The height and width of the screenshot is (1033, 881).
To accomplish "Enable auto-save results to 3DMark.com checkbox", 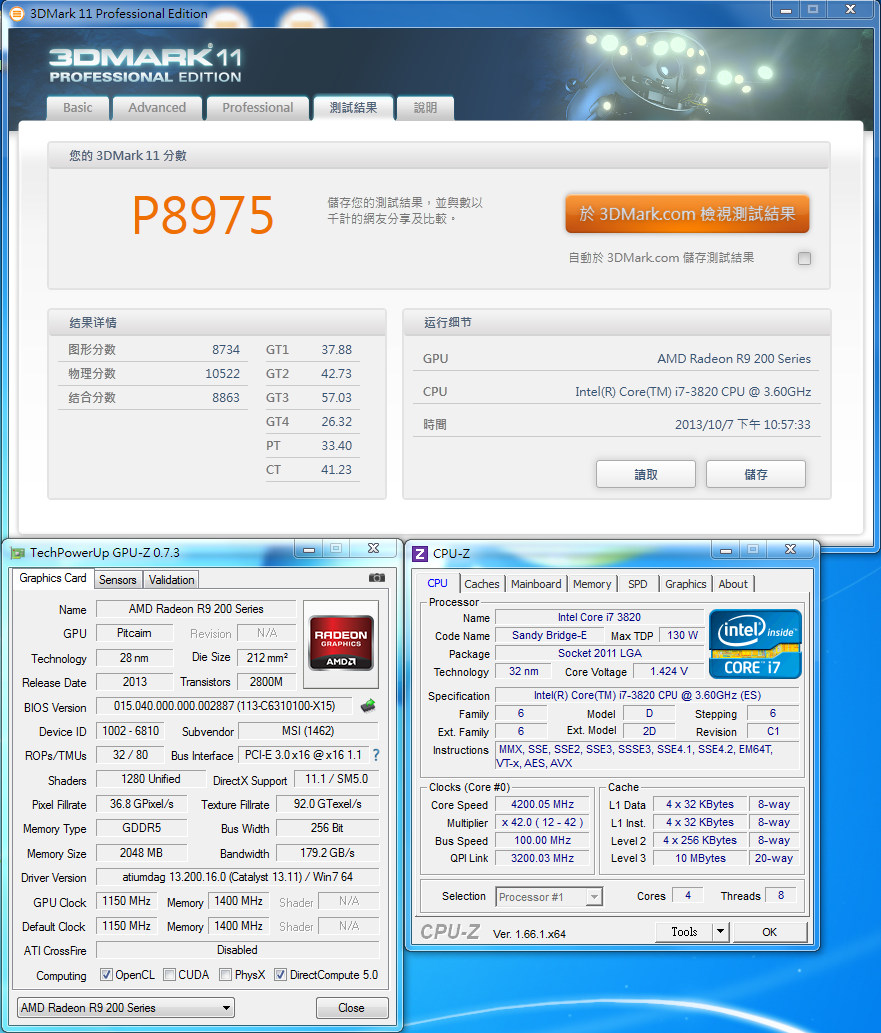I will tap(804, 258).
